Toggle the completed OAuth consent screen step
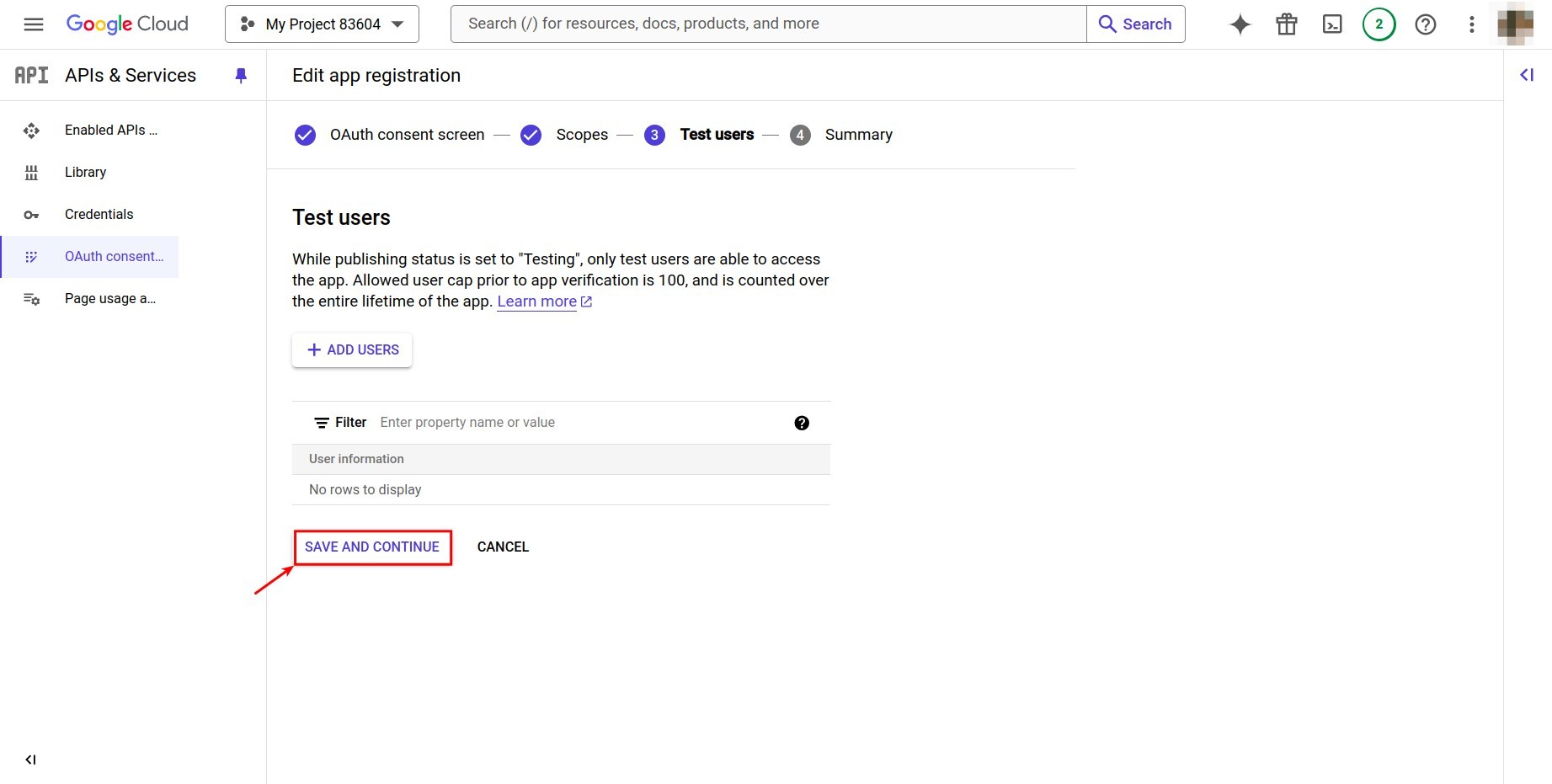This screenshot has height=784, width=1552. pyautogui.click(x=304, y=135)
